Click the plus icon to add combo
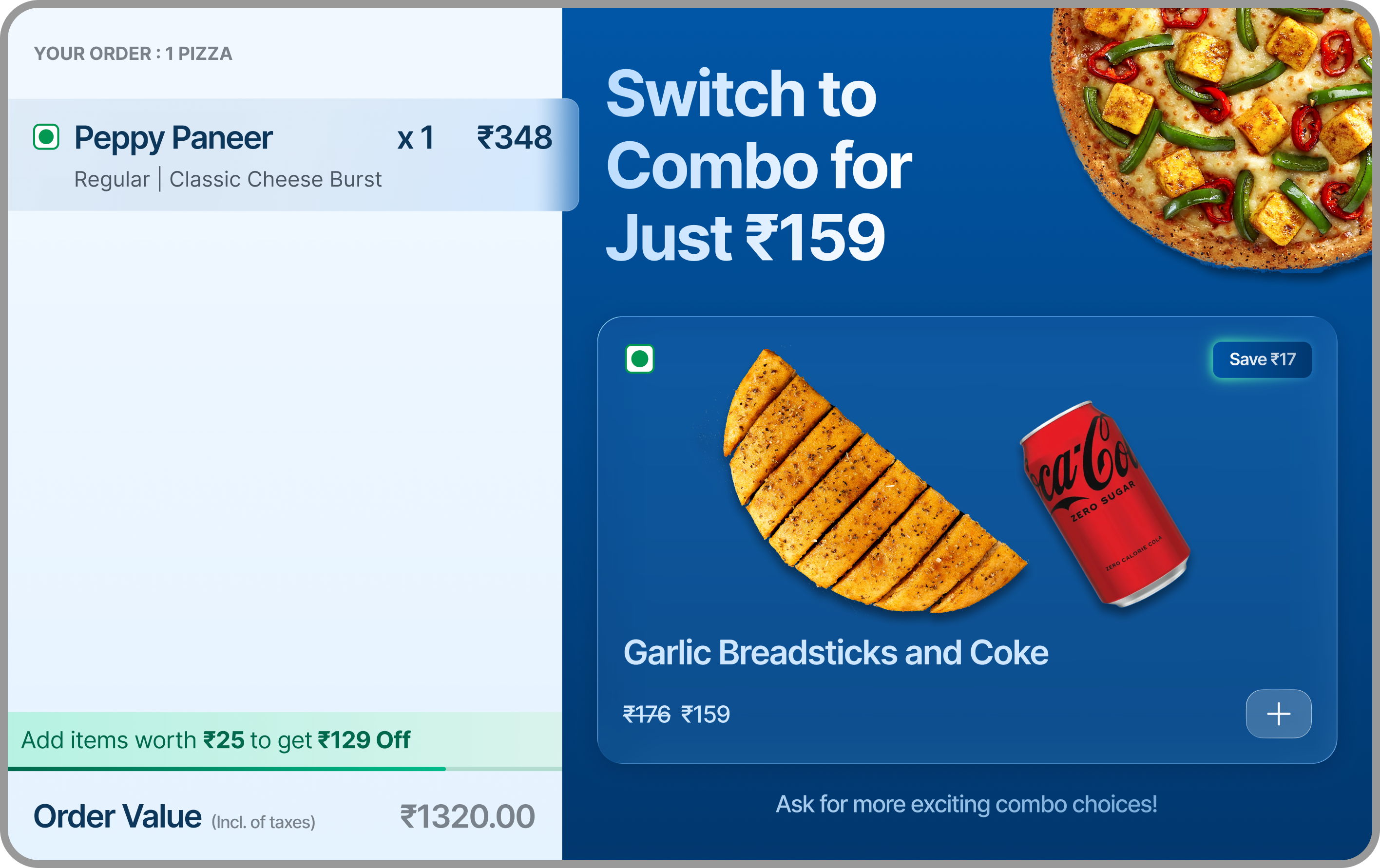1380x868 pixels. click(x=1278, y=714)
